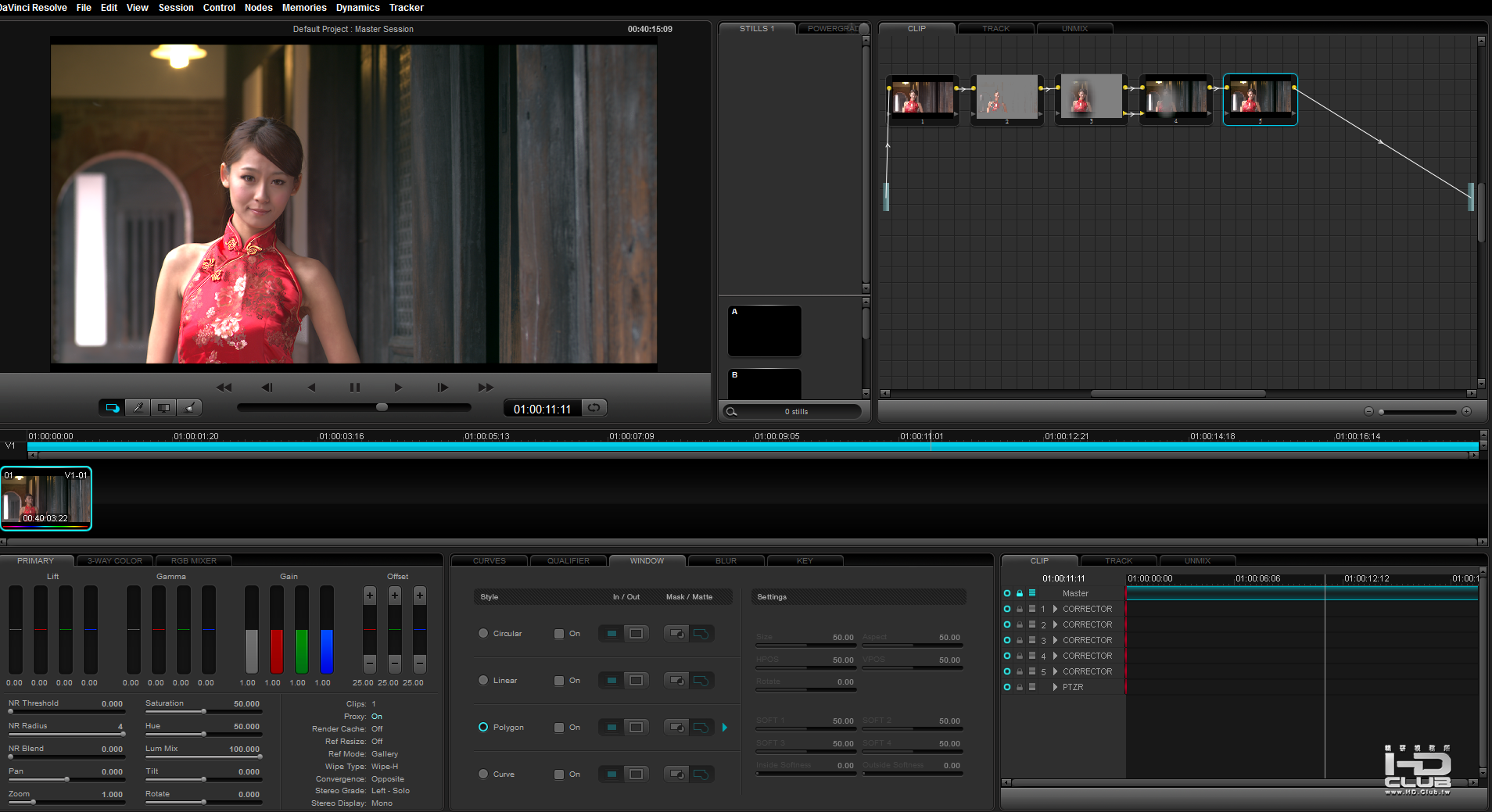
Task: Click the cyan arrow beside the Polygon row
Action: tap(725, 728)
